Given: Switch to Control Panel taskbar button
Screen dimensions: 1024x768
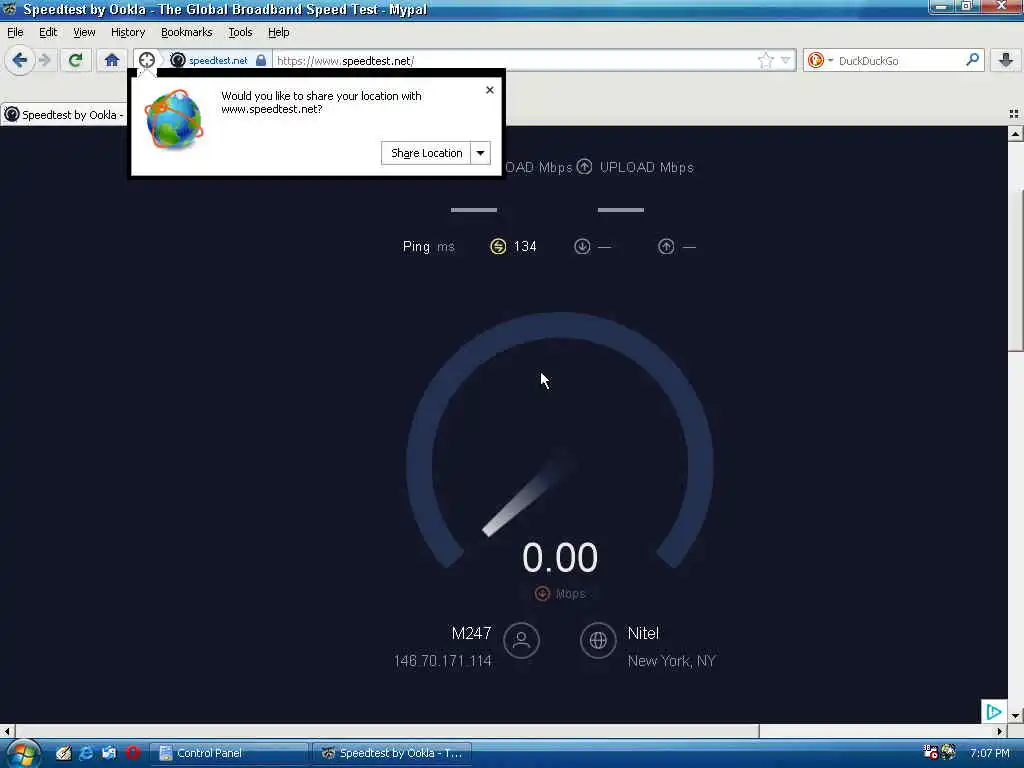Looking at the screenshot, I should click(229, 754).
